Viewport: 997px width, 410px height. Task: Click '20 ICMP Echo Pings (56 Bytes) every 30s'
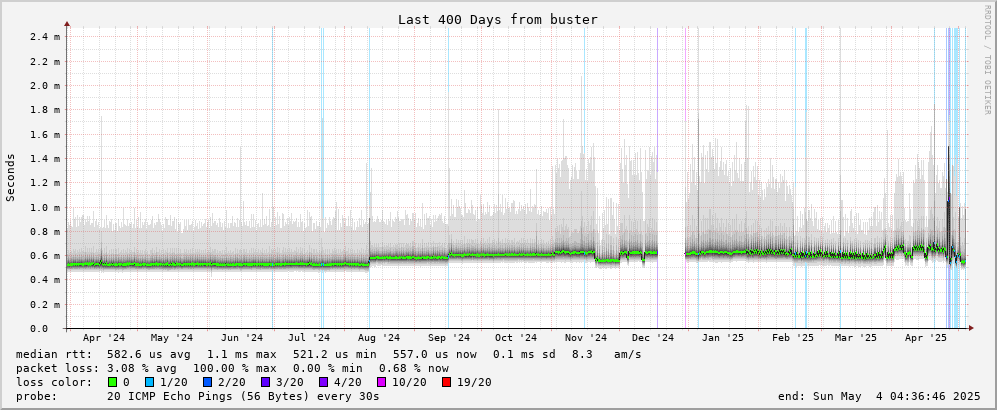(244, 397)
